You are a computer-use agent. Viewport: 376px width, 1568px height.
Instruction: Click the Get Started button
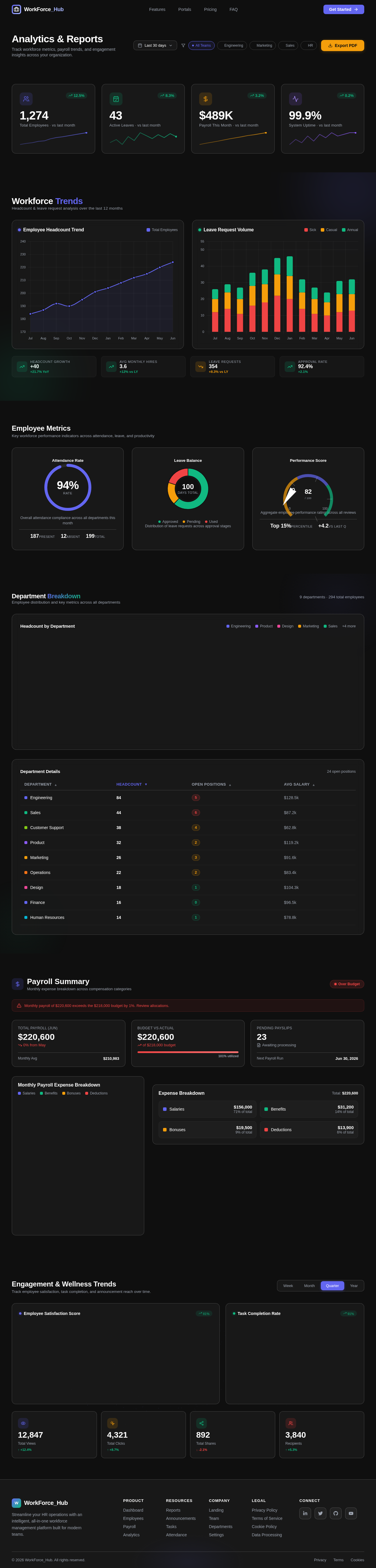point(344,10)
